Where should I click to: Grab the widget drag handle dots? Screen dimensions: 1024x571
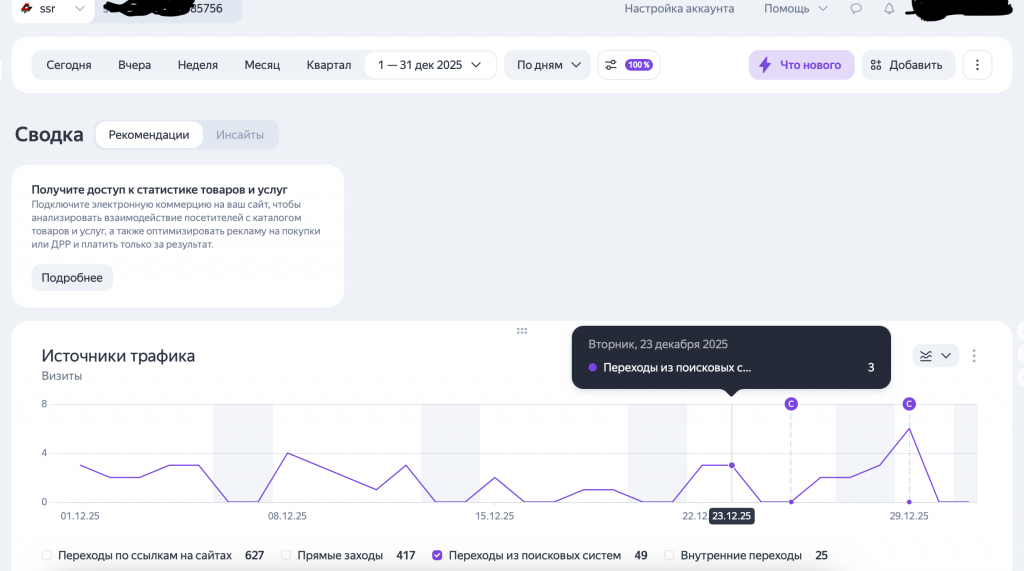(x=522, y=331)
